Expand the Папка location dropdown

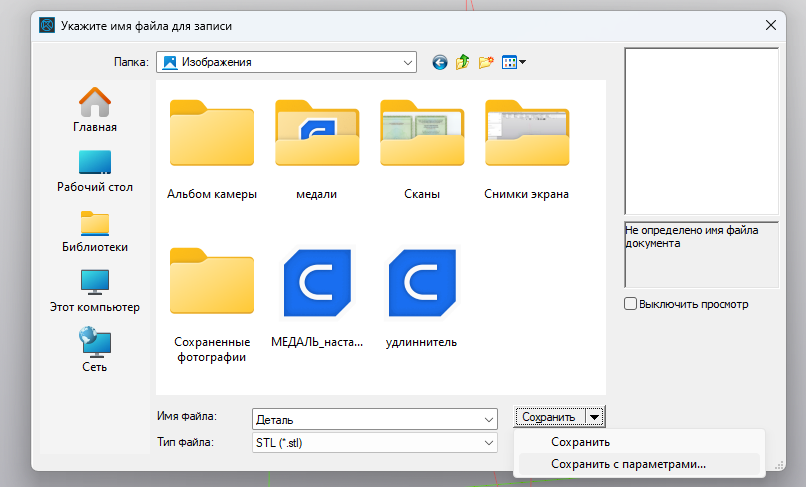(408, 62)
